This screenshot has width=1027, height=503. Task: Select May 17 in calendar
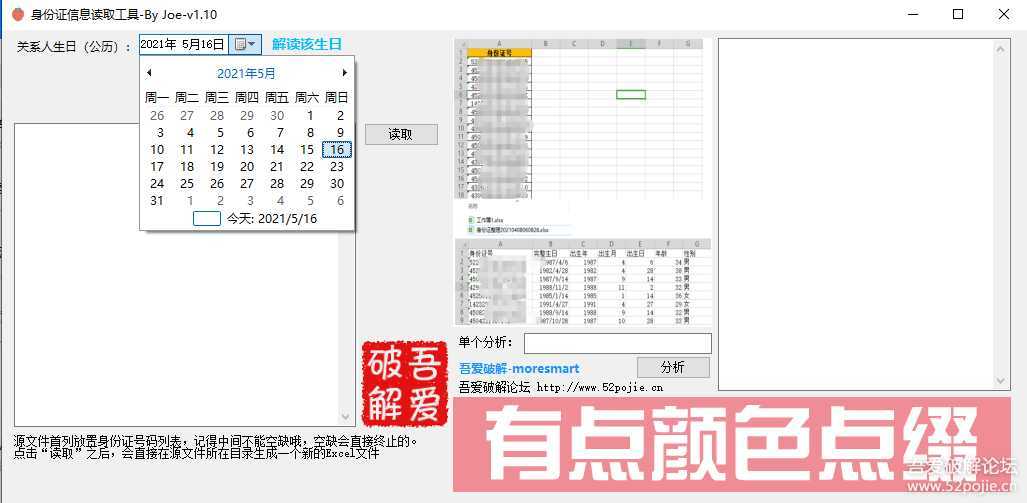pyautogui.click(x=157, y=166)
